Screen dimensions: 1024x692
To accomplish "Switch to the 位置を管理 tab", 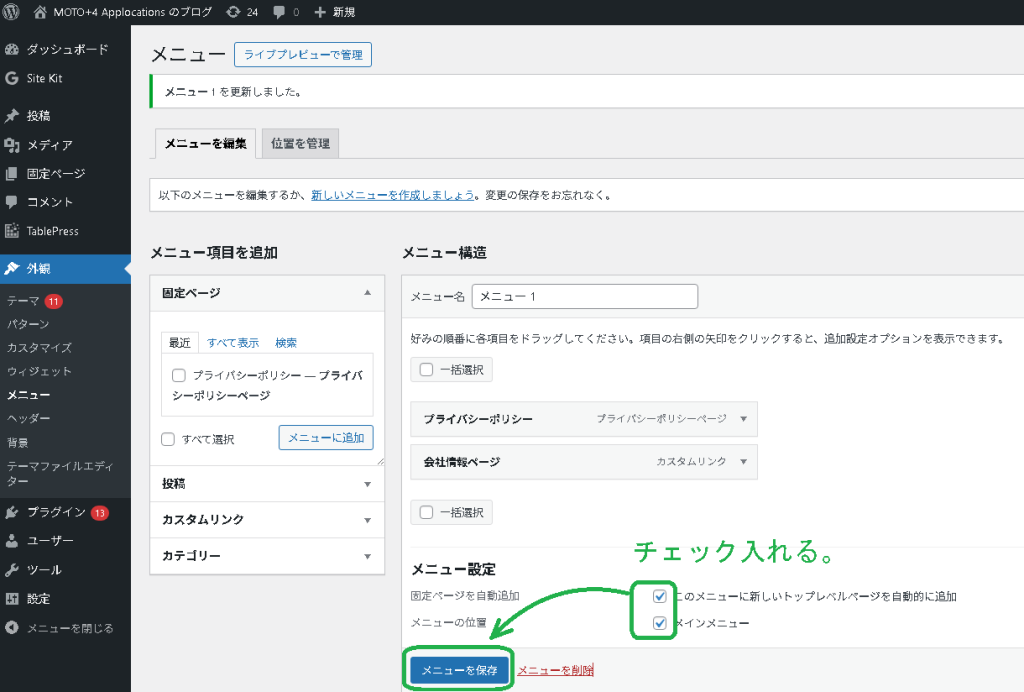I will coord(300,144).
